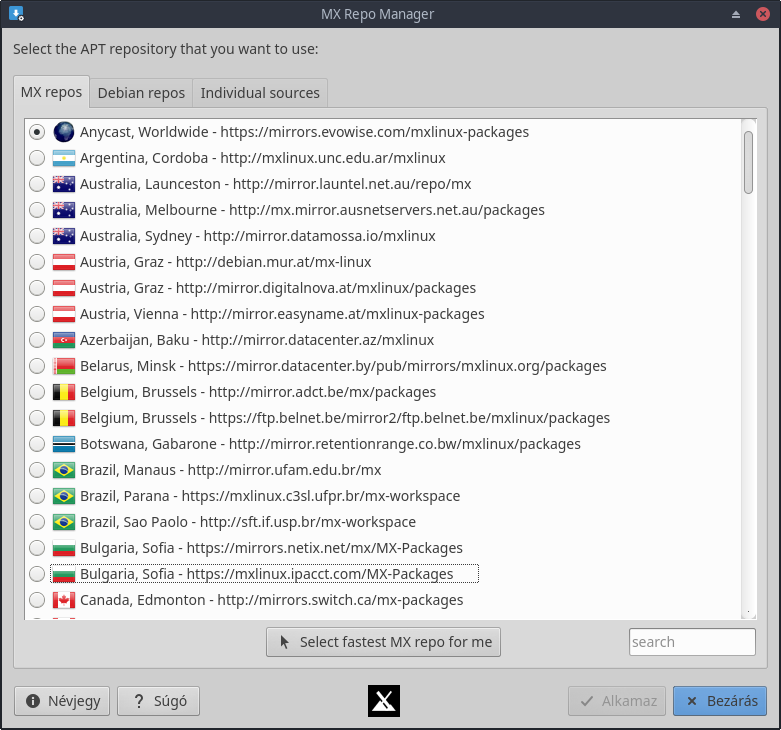Click the Canada flag next to Edmonton
The image size is (781, 730).
point(64,600)
